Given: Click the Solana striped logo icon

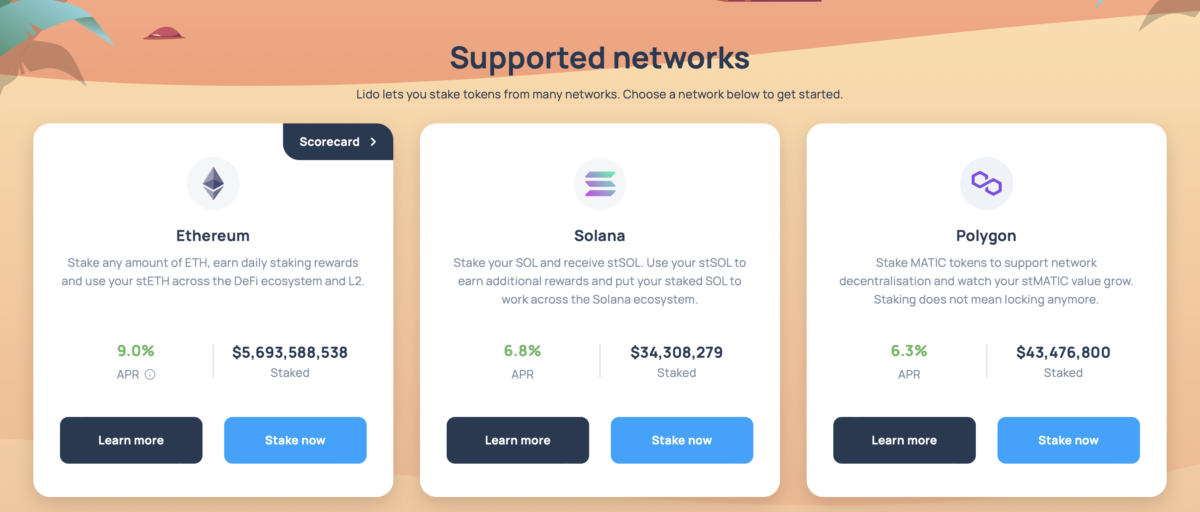Looking at the screenshot, I should tap(600, 183).
